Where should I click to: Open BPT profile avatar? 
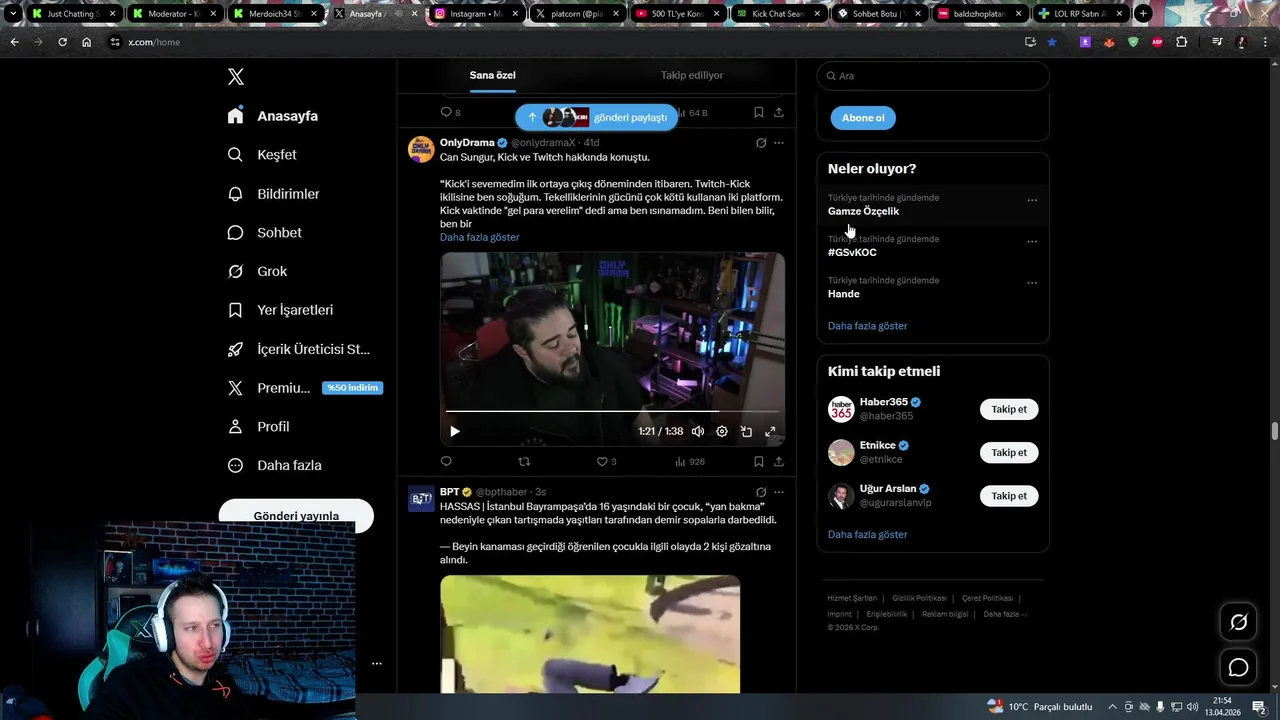421,498
